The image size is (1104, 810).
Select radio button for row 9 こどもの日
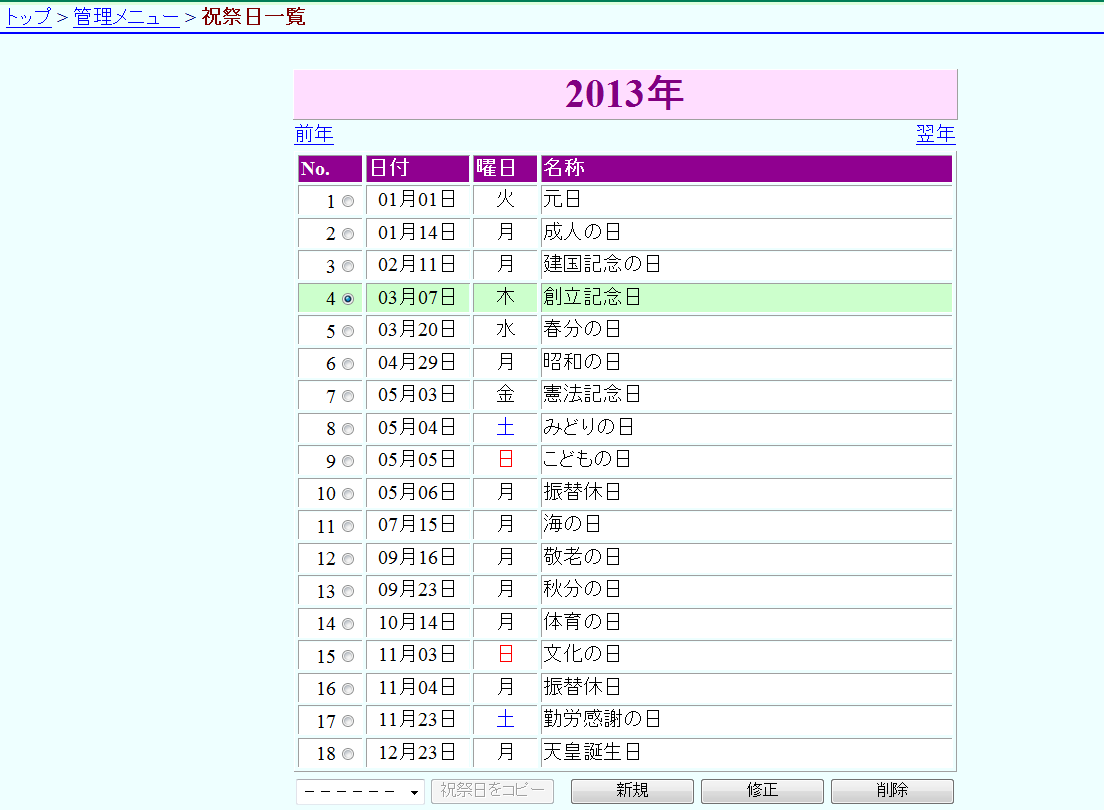[x=348, y=461]
